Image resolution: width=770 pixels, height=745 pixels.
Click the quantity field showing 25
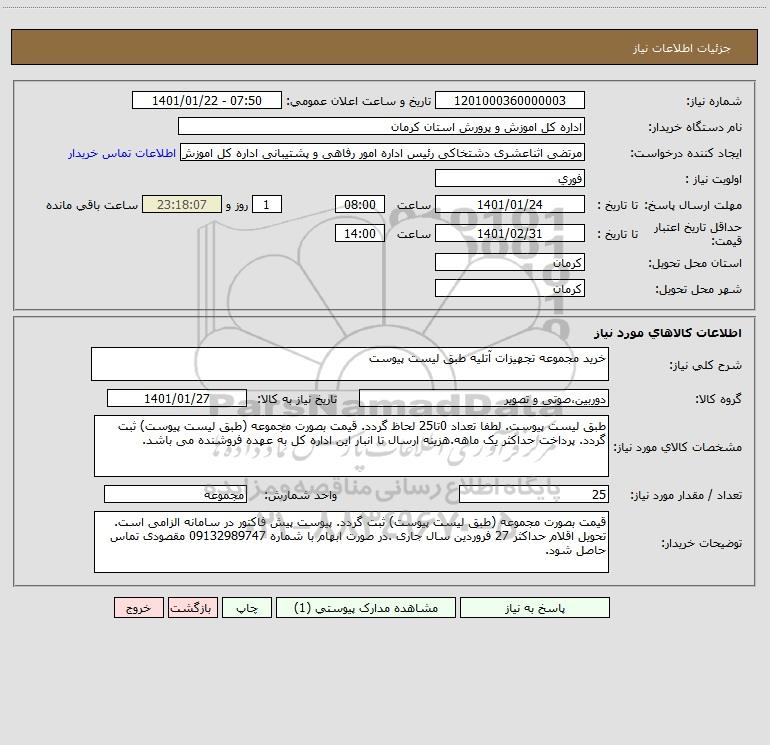[x=534, y=494]
